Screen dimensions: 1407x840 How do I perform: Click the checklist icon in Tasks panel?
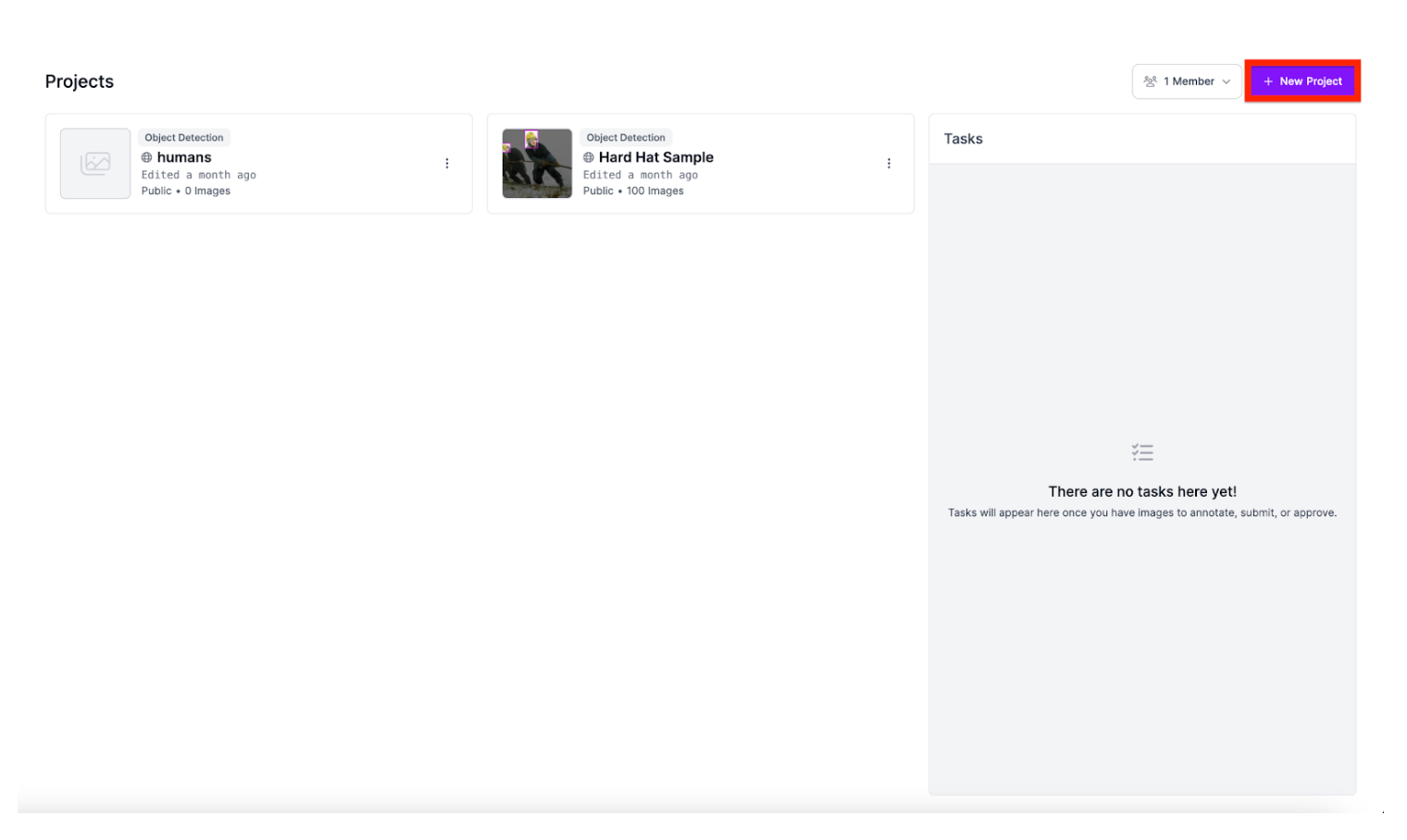click(1142, 452)
